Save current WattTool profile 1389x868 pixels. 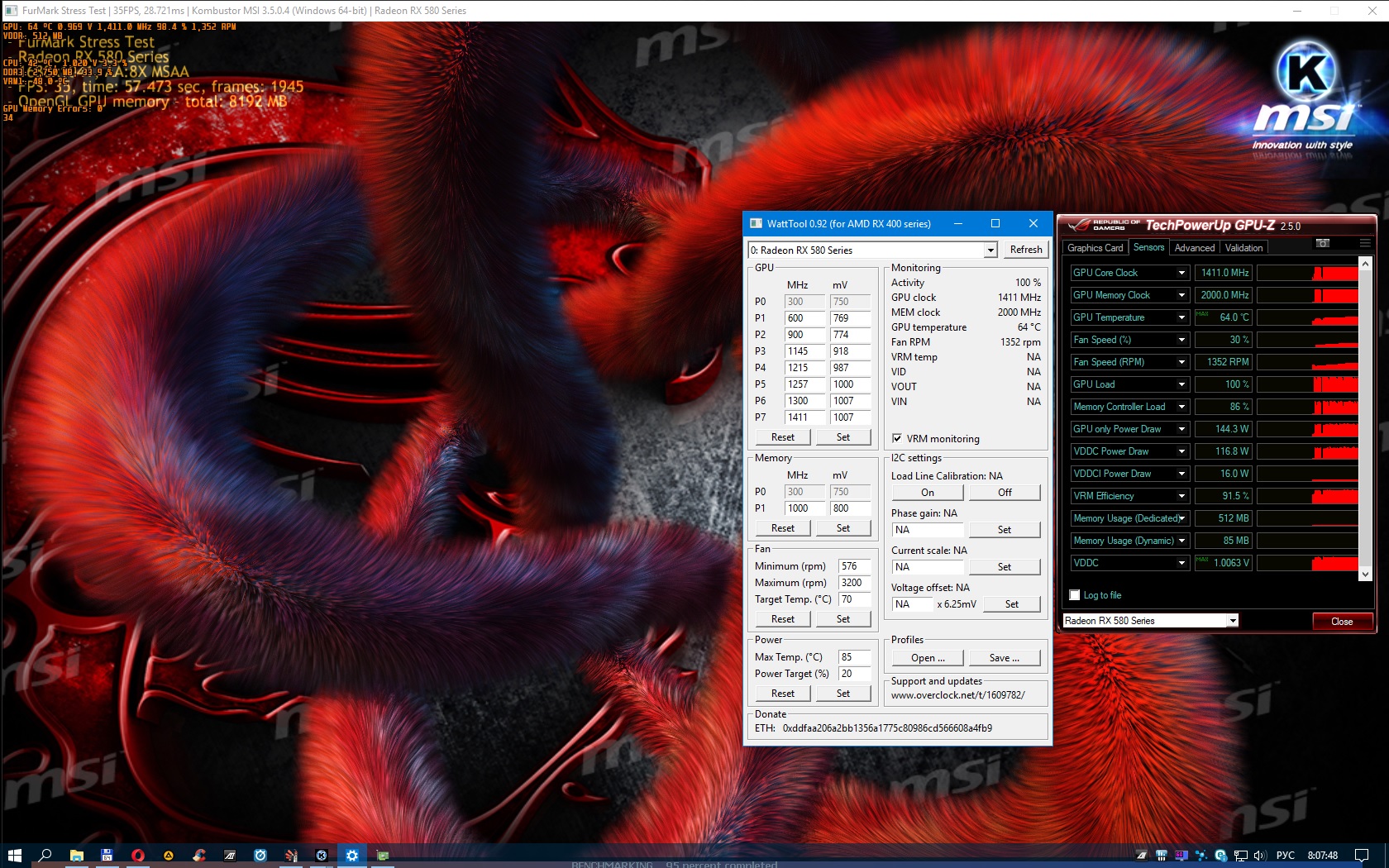1005,658
